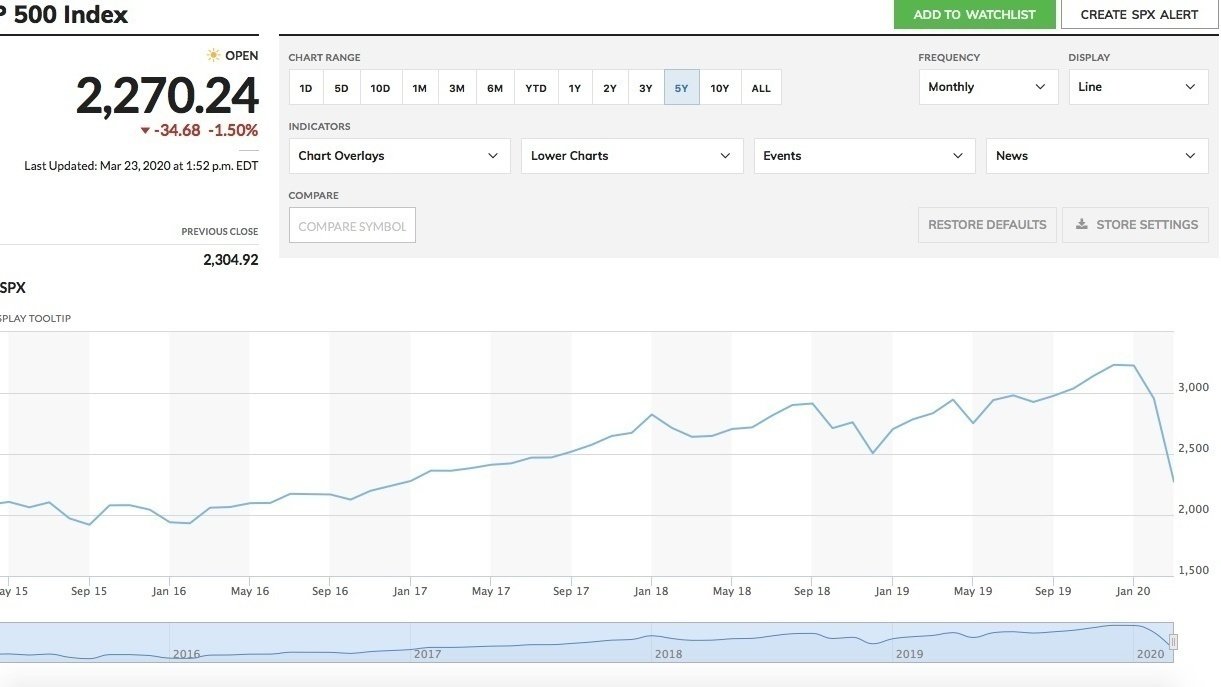
Task: Click Add to Watchlist button
Action: coord(974,15)
